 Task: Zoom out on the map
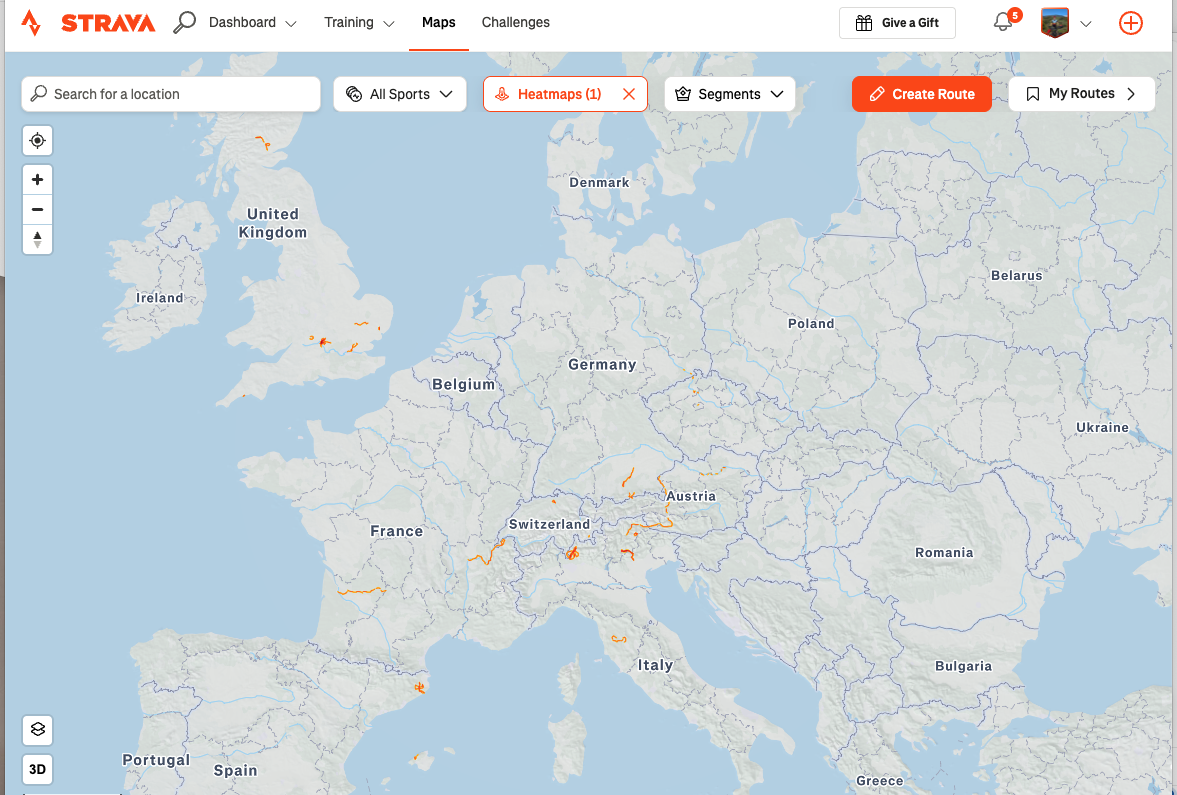tap(38, 209)
